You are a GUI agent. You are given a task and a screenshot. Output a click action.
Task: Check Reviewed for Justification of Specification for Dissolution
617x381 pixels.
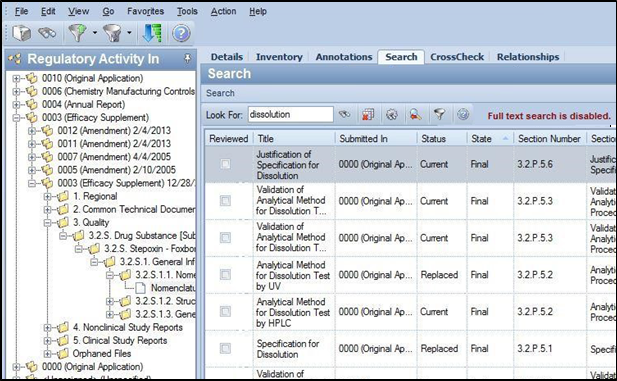point(225,164)
